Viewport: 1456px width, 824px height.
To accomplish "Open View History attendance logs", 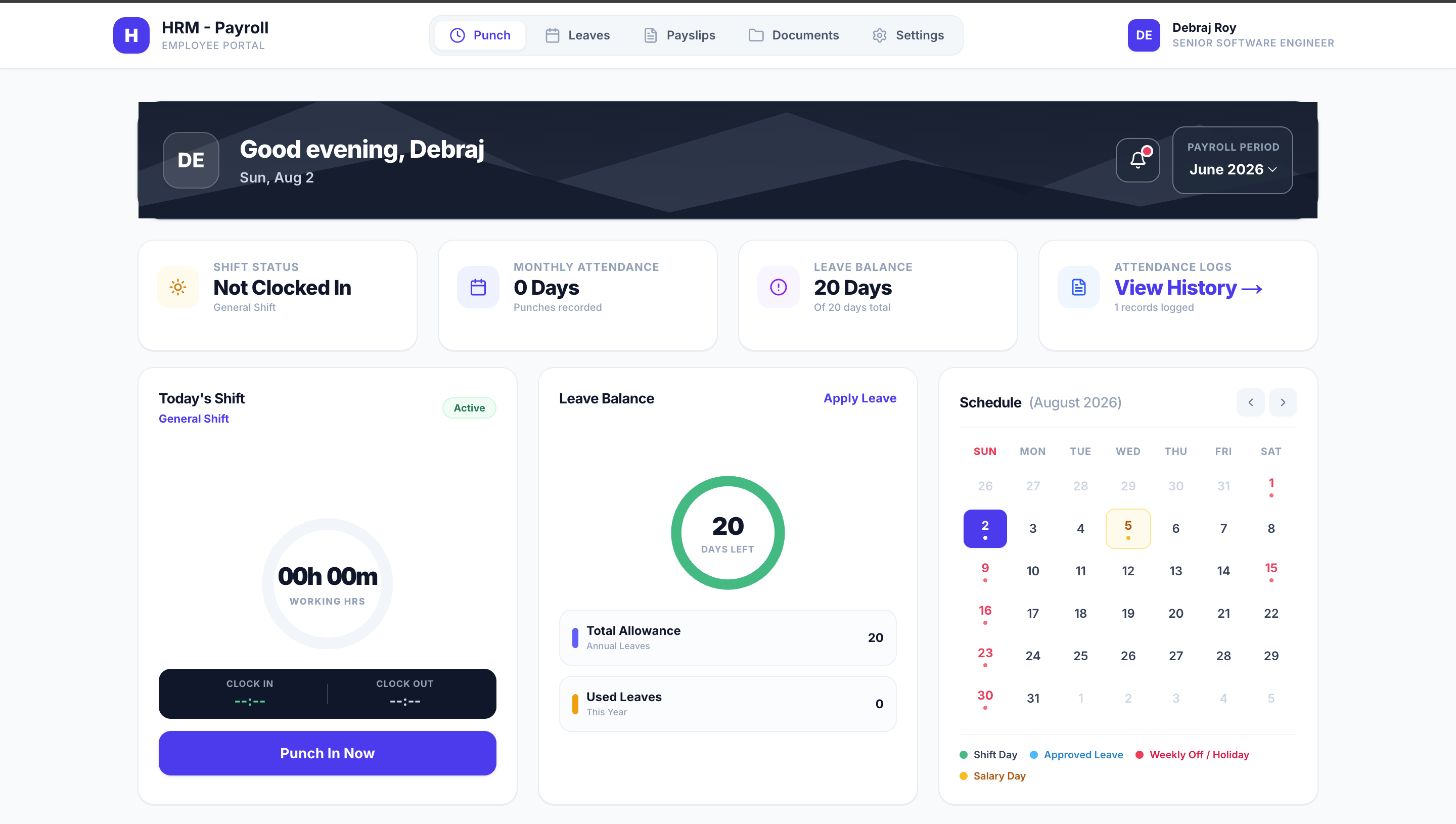I will click(1189, 288).
